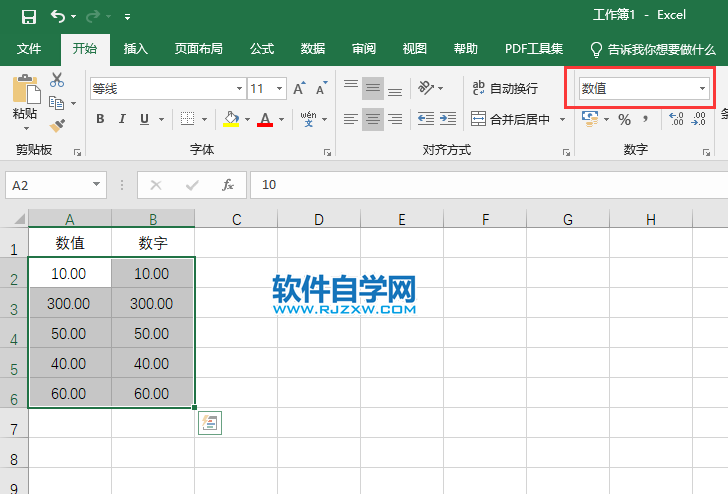Click the Select All corner triangle

pos(18,219)
